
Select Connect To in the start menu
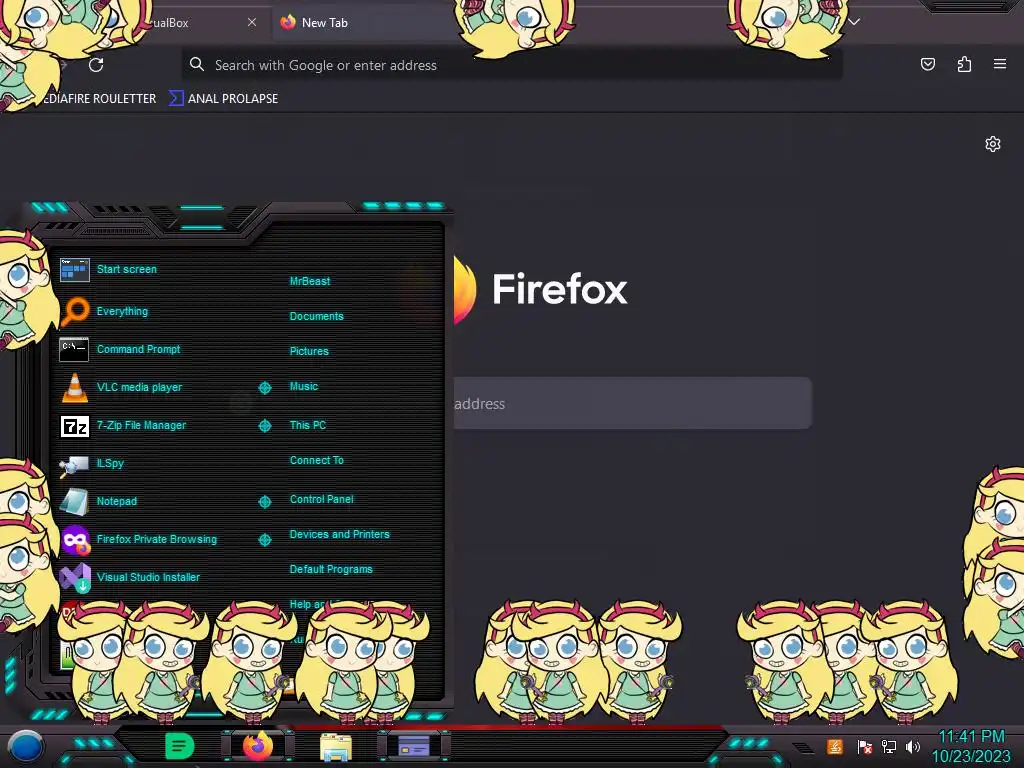(316, 460)
